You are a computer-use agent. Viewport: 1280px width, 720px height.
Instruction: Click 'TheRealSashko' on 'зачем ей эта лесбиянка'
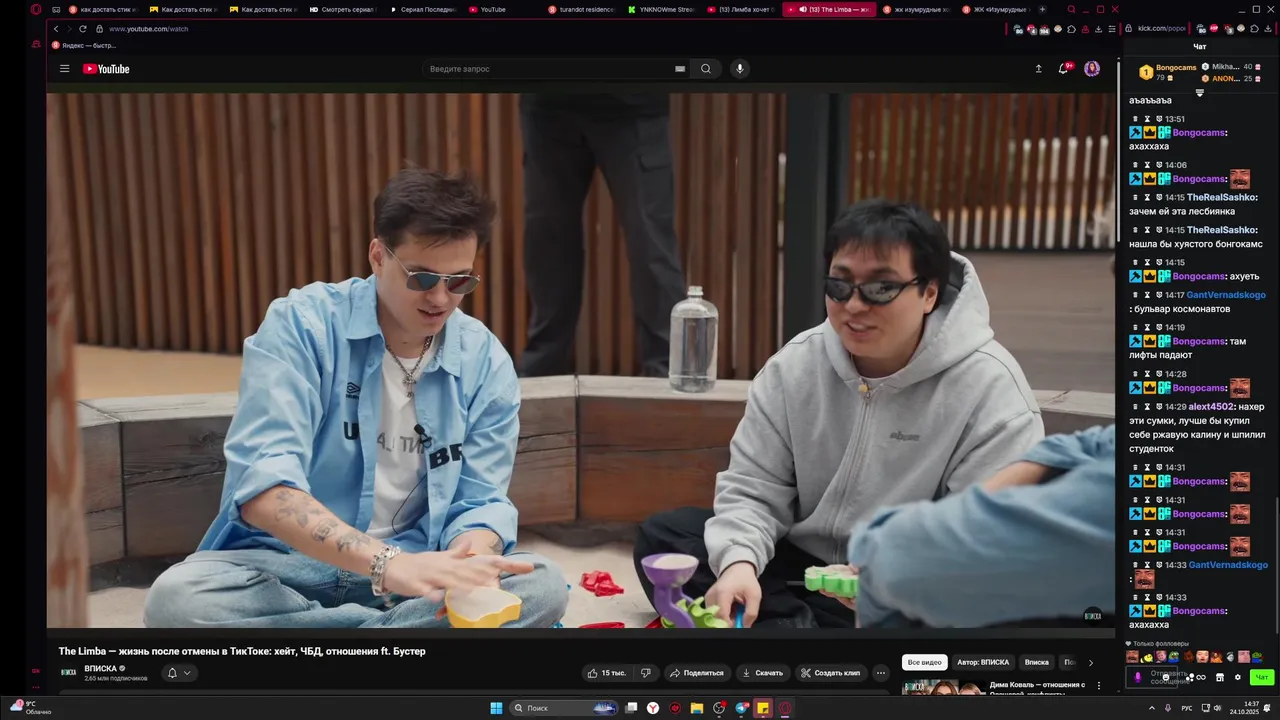(x=1221, y=198)
